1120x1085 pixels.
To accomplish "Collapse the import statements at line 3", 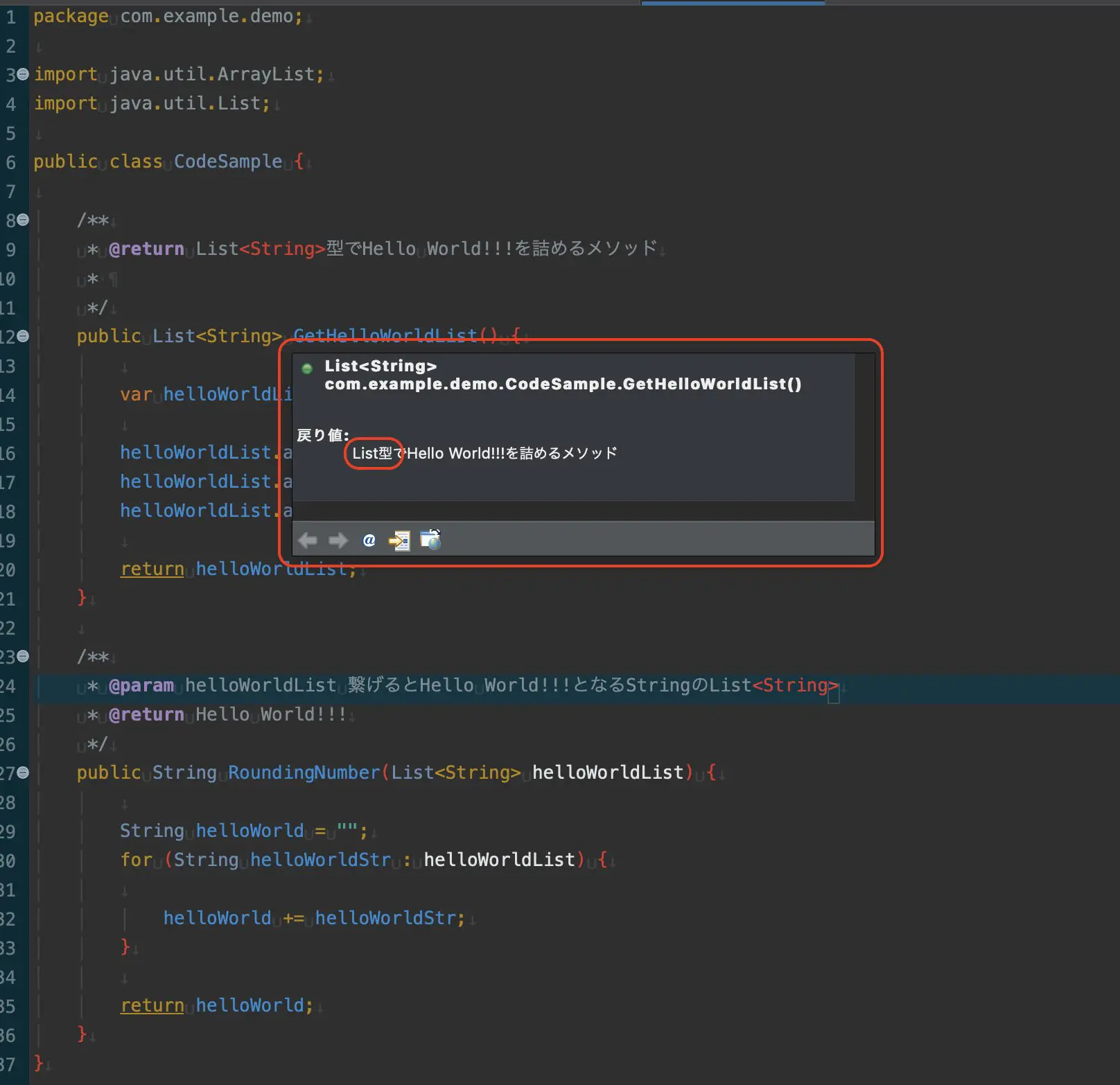I will 22,74.
